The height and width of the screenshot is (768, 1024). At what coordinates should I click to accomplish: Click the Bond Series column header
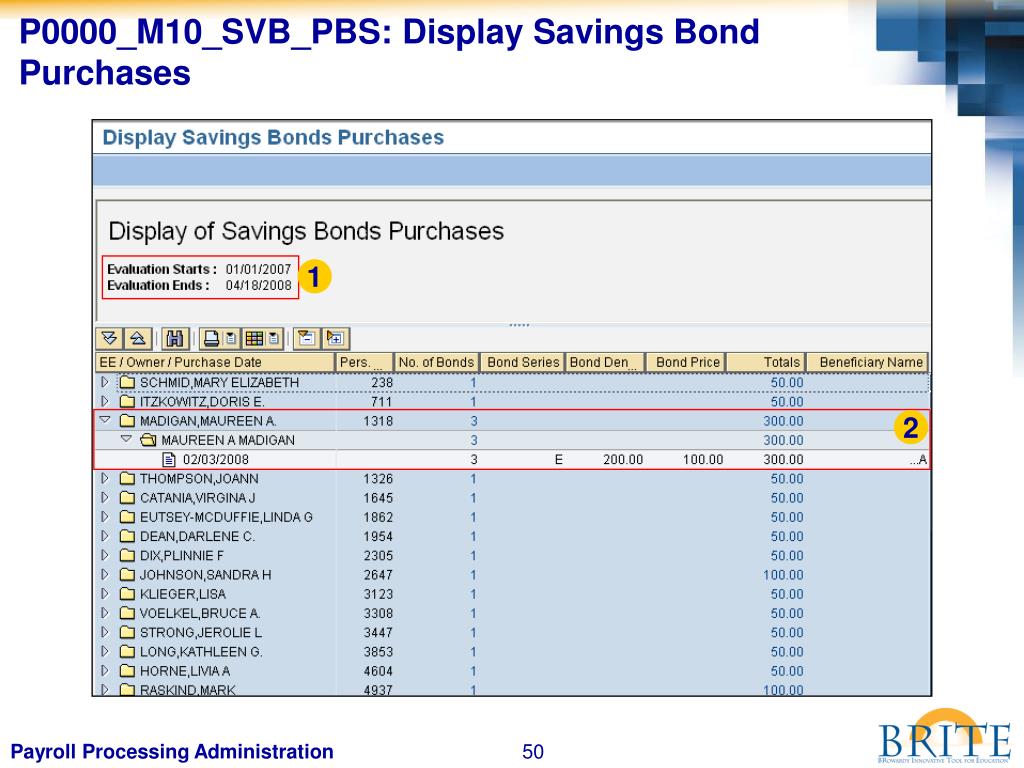coord(523,362)
